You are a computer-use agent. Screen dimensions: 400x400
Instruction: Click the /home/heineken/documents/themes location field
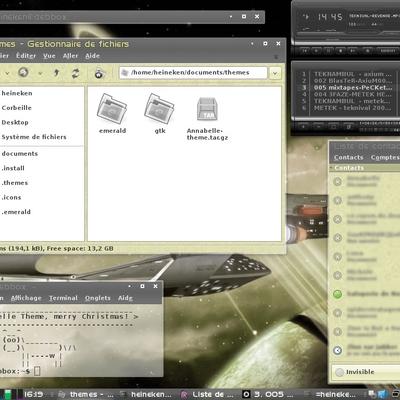[x=193, y=73]
